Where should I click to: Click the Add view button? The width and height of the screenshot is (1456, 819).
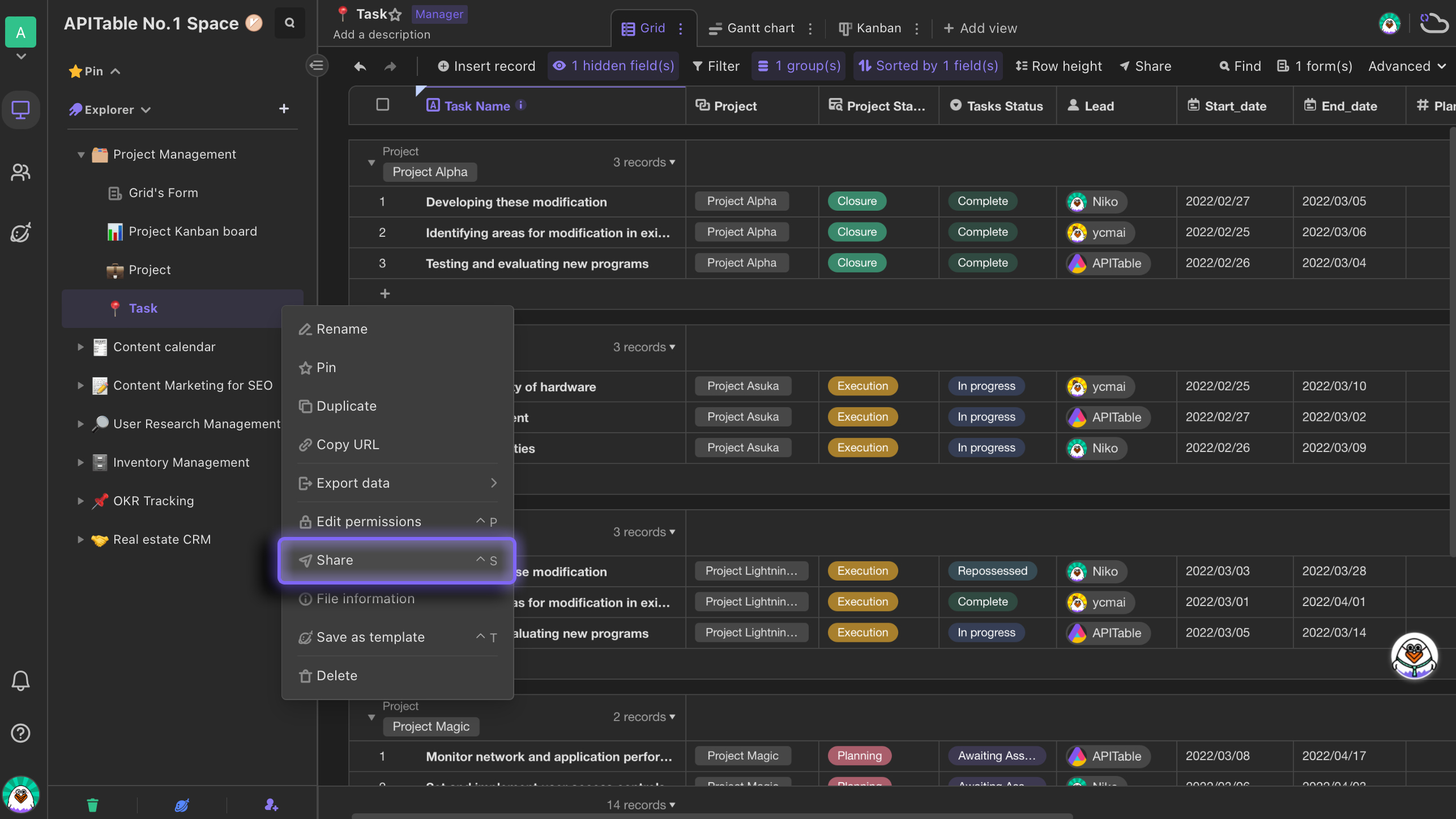point(980,28)
